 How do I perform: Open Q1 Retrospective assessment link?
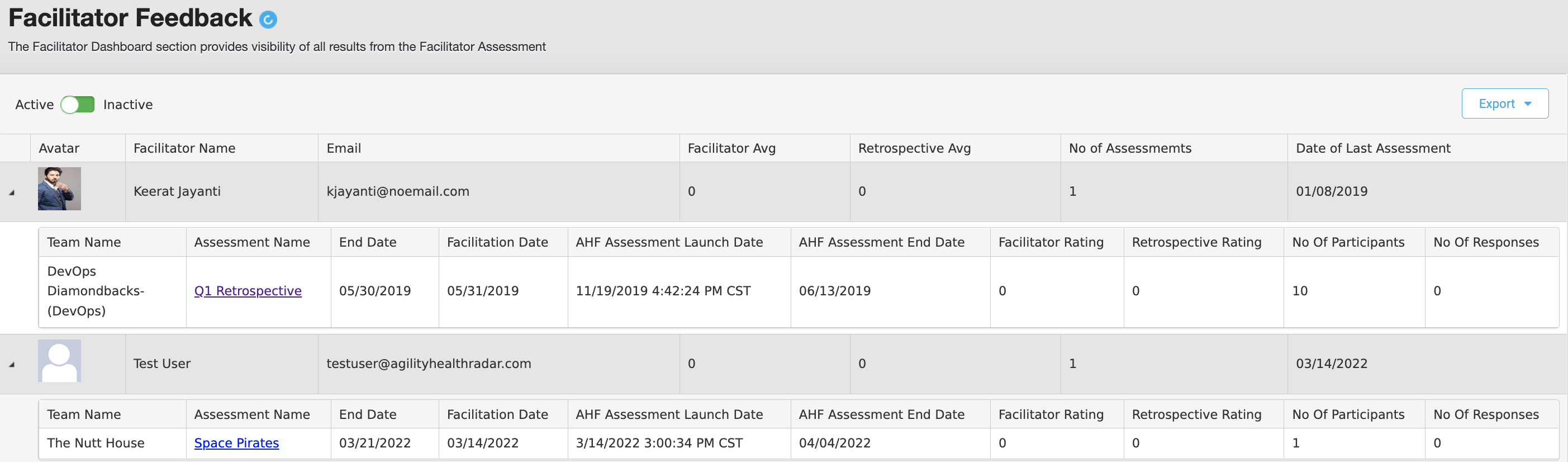pyautogui.click(x=248, y=291)
